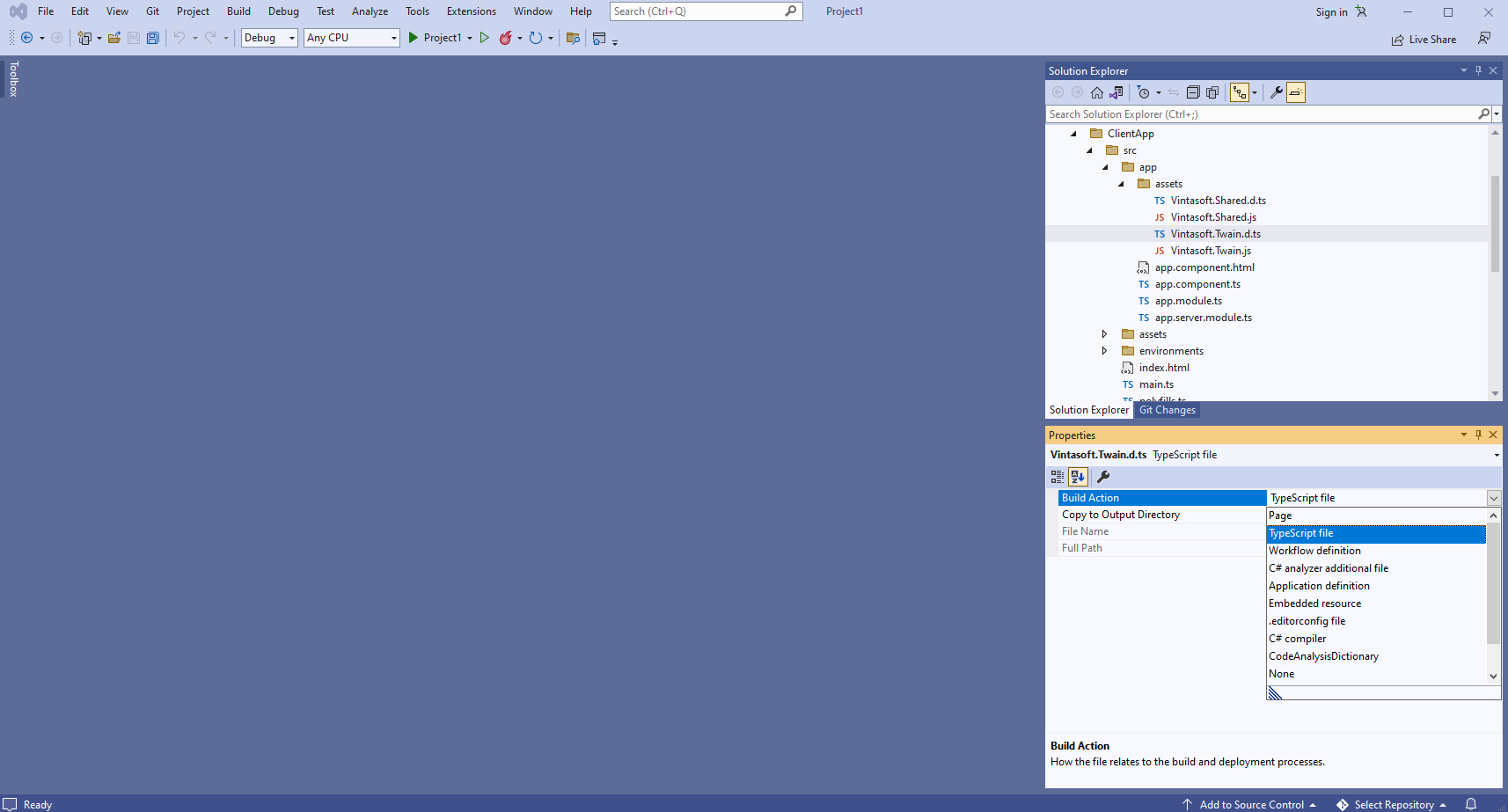Open the Debug configuration dropdown
Viewport: 1508px width, 812px height.
point(269,38)
